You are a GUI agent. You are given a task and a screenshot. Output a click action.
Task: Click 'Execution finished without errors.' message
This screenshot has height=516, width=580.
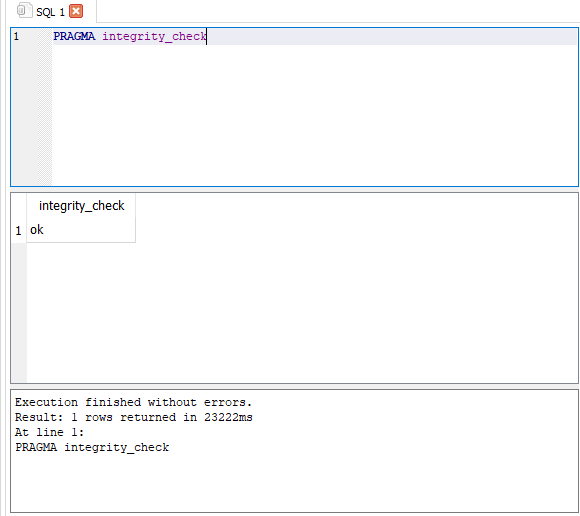[x=133, y=402]
